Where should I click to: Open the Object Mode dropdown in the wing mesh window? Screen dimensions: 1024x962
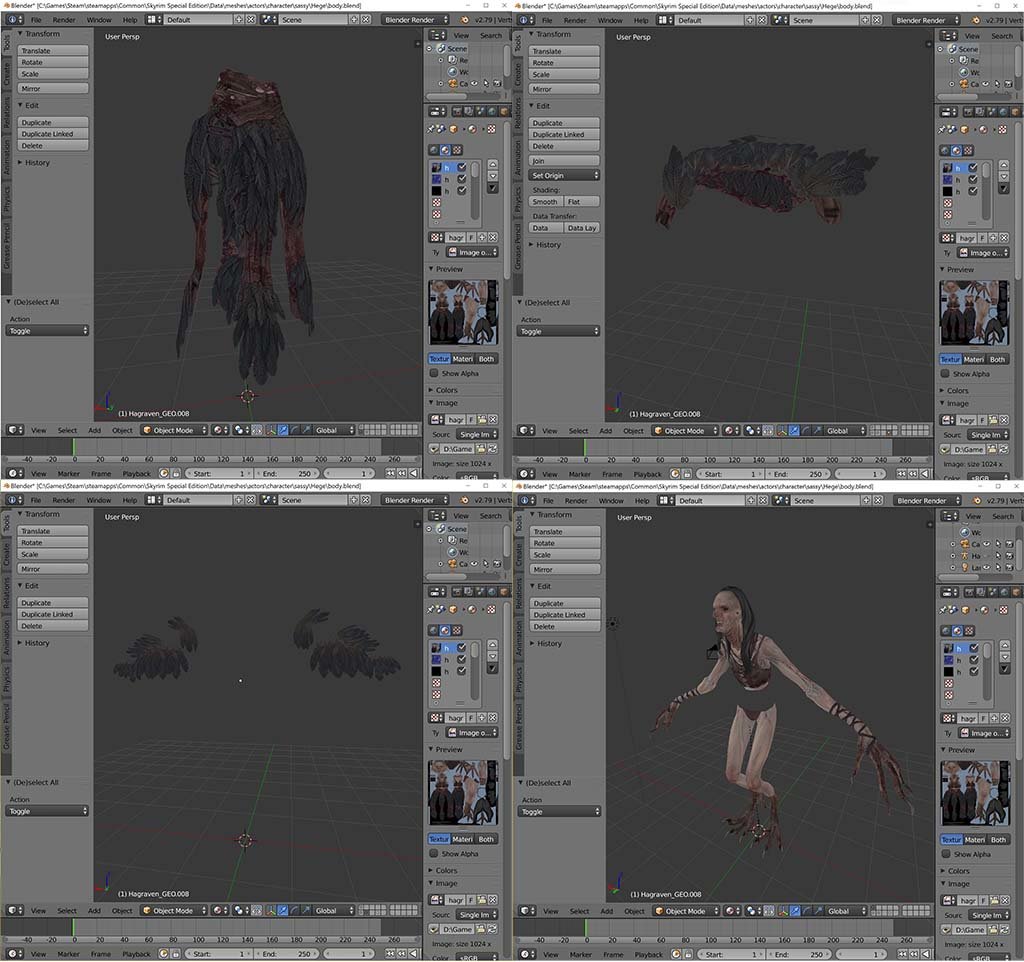pyautogui.click(x=684, y=430)
